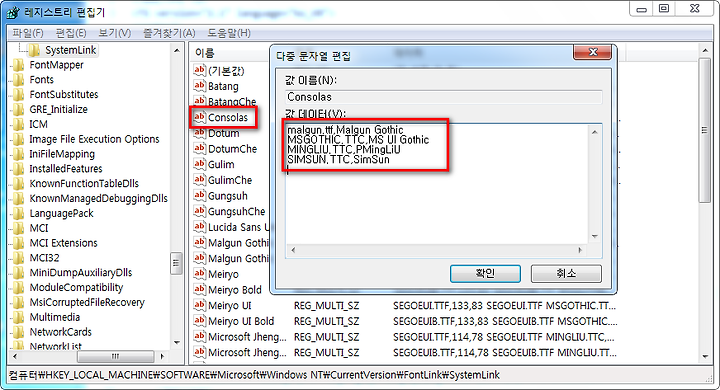Viewport: 720px width, 390px height.
Task: Open the 편집(E) menu
Action: 71,33
